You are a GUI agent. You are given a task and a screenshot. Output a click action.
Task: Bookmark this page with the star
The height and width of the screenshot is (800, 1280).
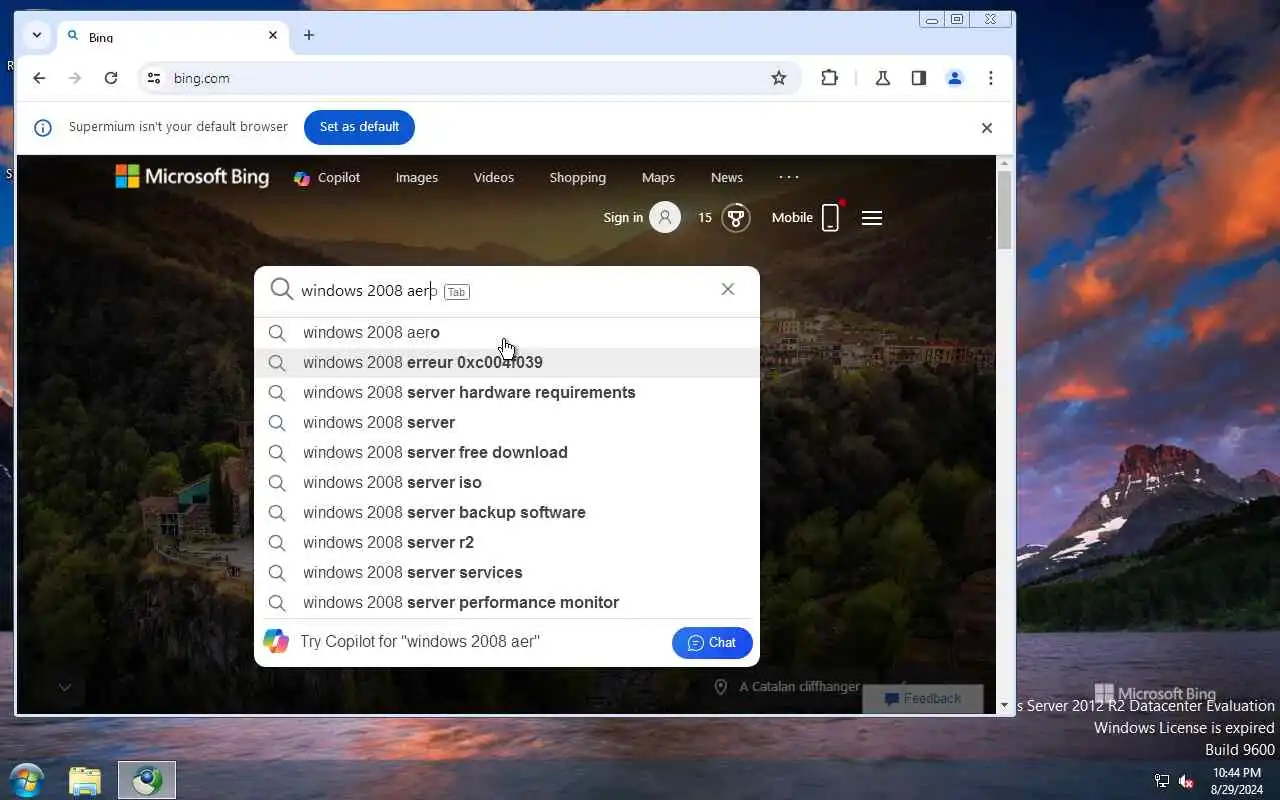[x=779, y=78]
